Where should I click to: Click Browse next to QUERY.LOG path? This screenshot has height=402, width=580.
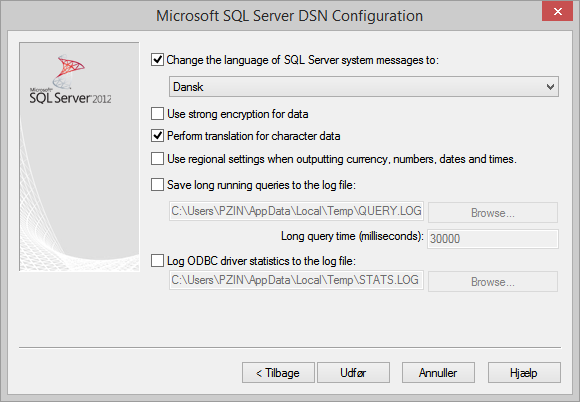(x=493, y=213)
